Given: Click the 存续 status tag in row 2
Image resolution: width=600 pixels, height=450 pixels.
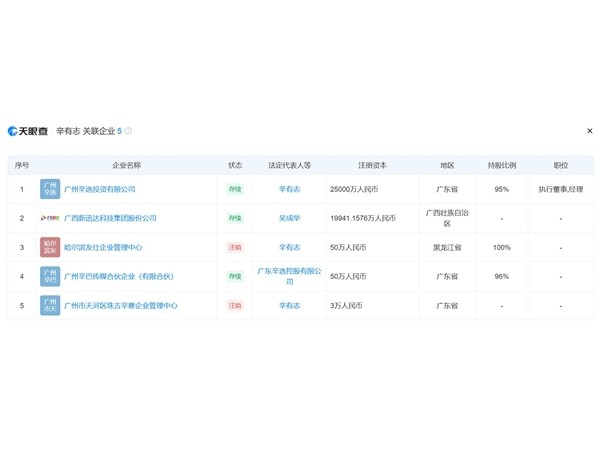Looking at the screenshot, I should (x=235, y=218).
